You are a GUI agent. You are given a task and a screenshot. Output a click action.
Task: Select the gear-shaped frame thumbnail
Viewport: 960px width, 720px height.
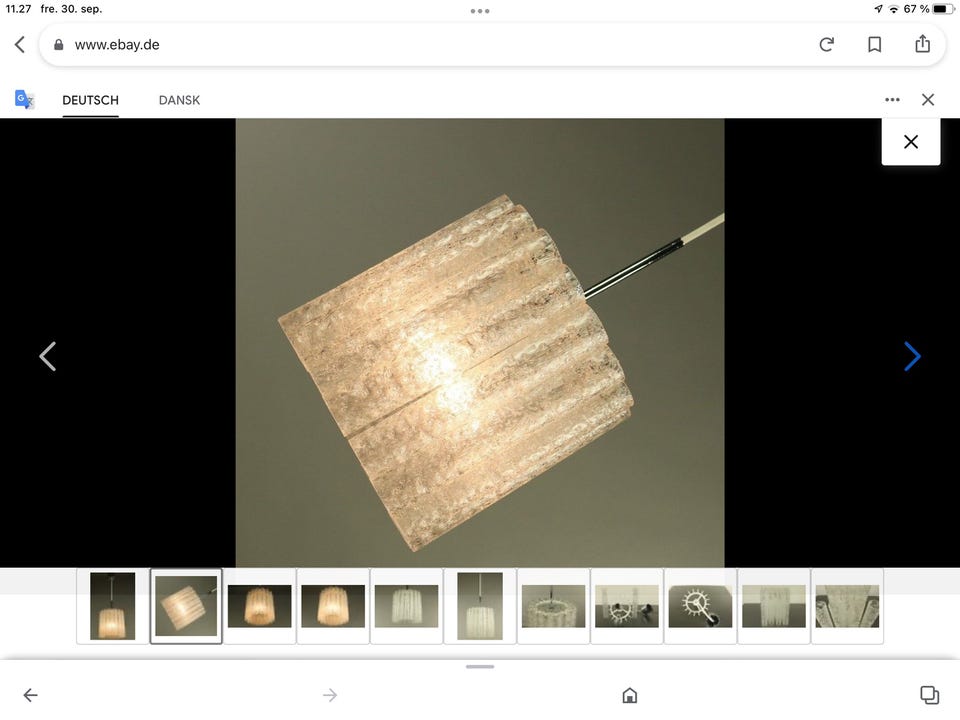699,606
